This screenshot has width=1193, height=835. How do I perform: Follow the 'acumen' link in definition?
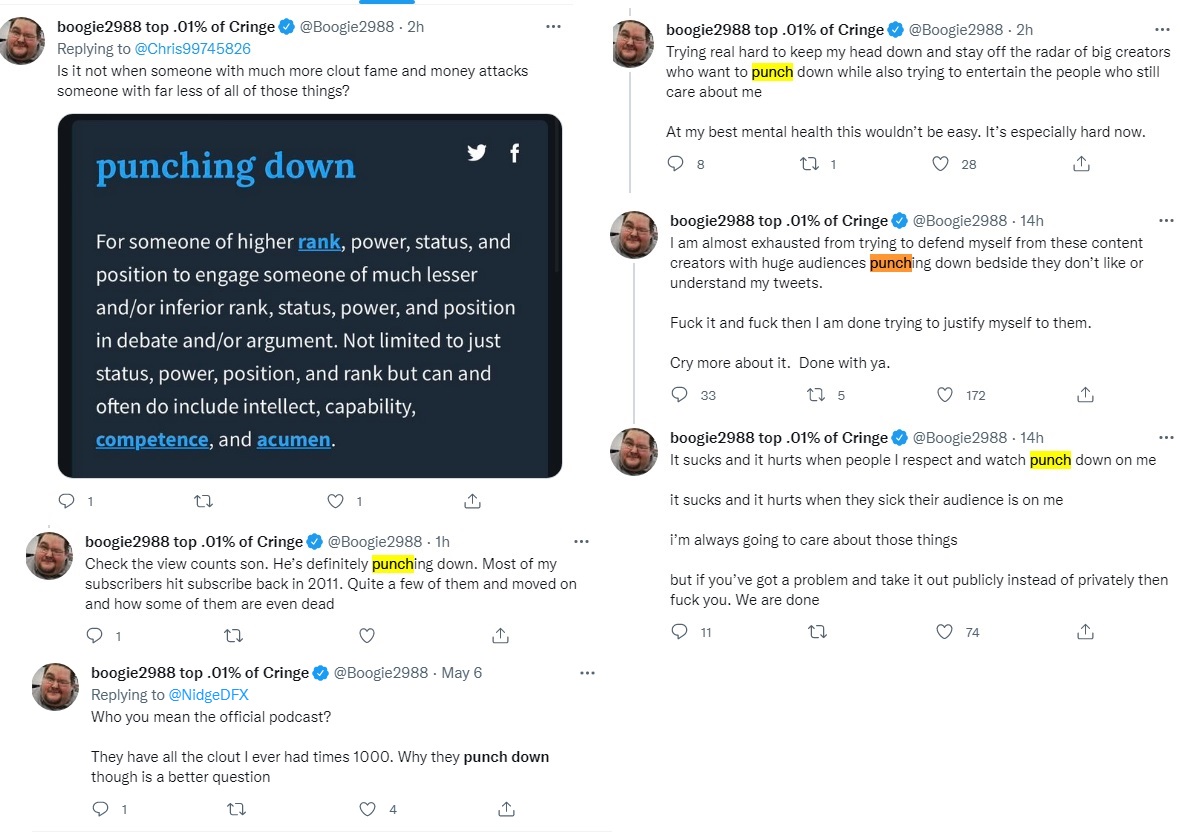(x=294, y=440)
